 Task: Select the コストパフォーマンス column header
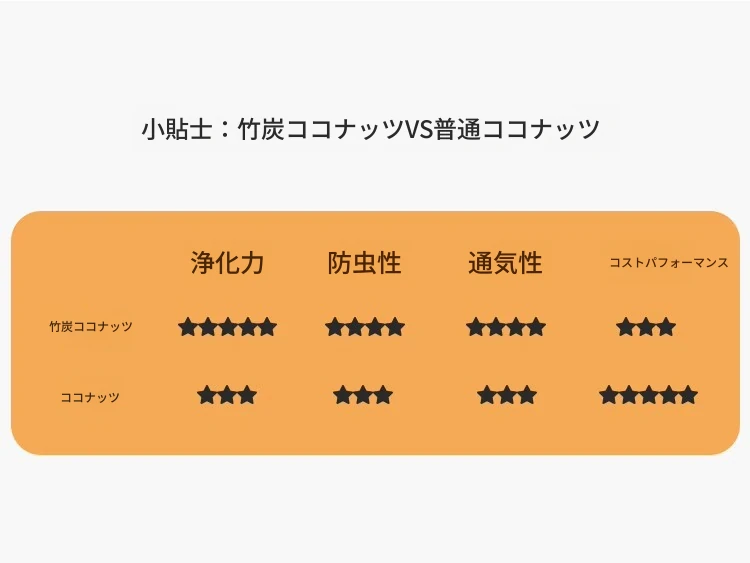click(669, 263)
